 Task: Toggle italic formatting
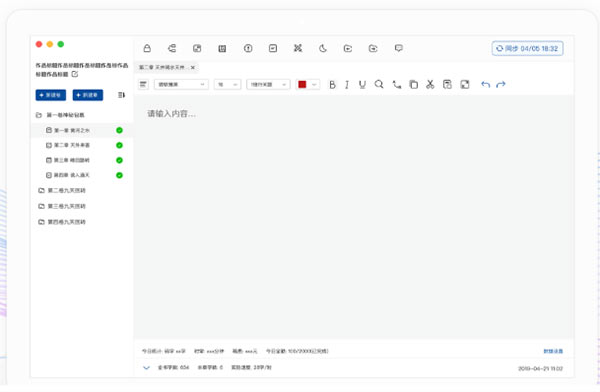coord(347,85)
